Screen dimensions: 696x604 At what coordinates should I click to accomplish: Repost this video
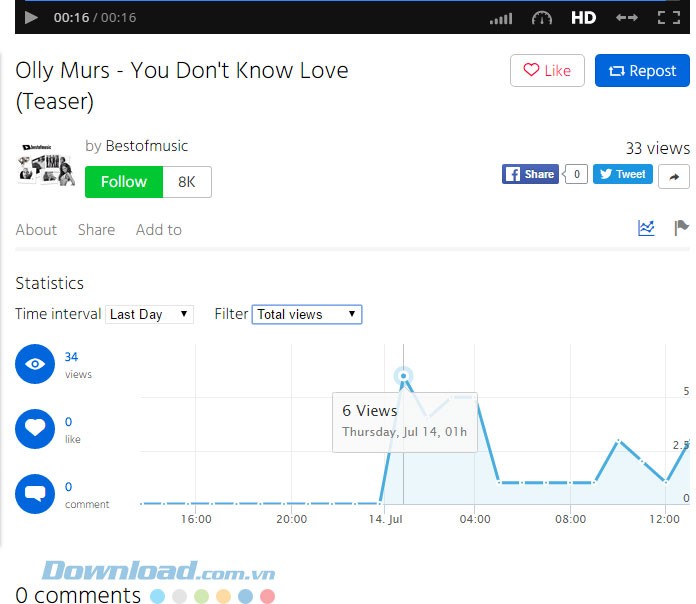pos(642,71)
